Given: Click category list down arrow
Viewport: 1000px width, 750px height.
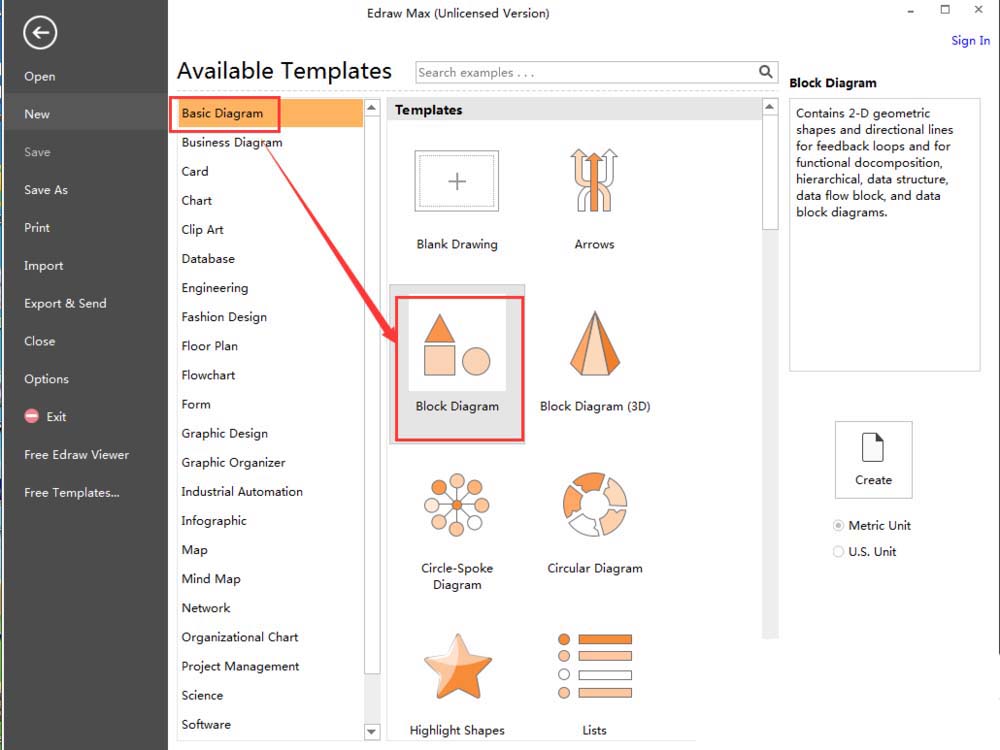Looking at the screenshot, I should click(x=372, y=732).
